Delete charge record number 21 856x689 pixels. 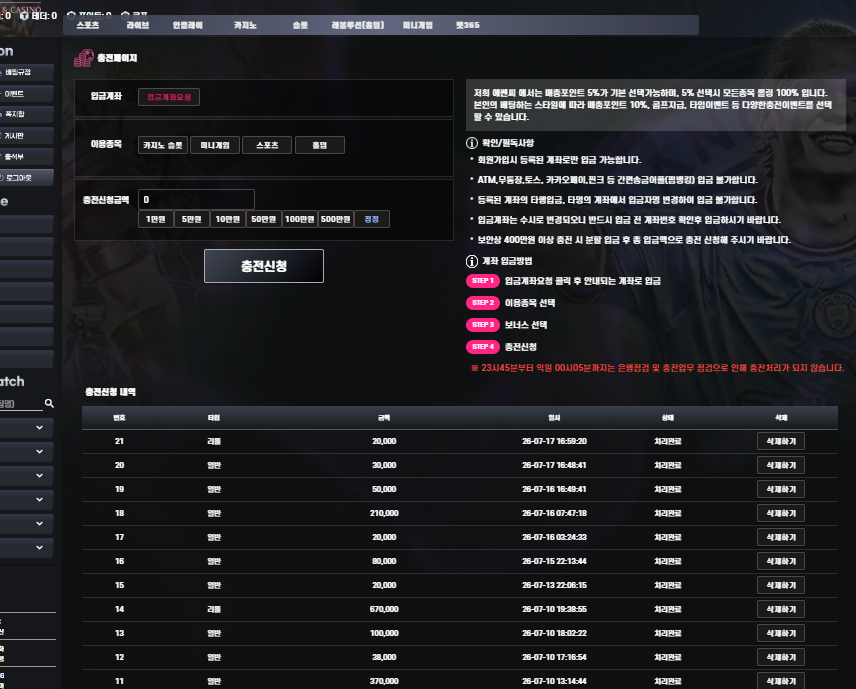781,441
